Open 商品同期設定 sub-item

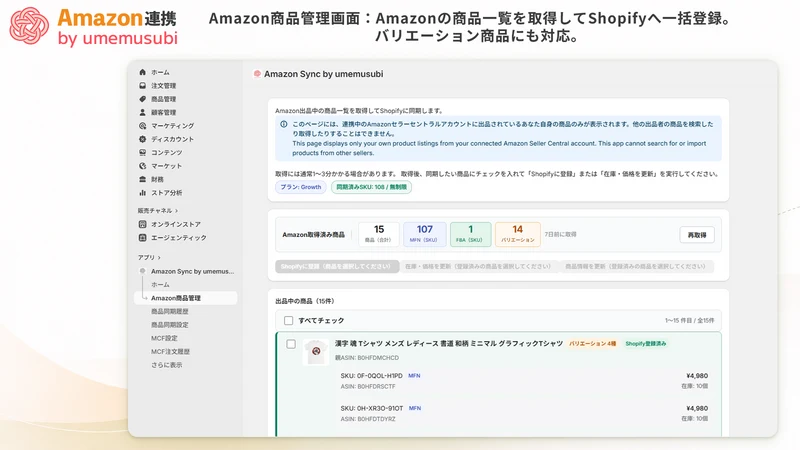tap(169, 324)
